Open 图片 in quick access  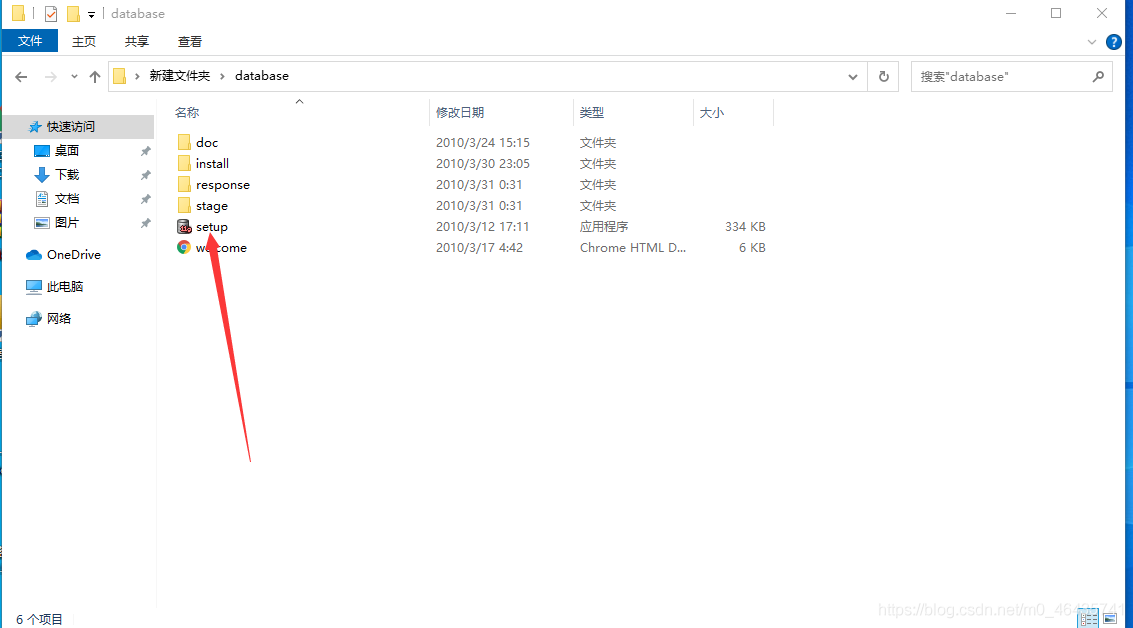click(66, 222)
